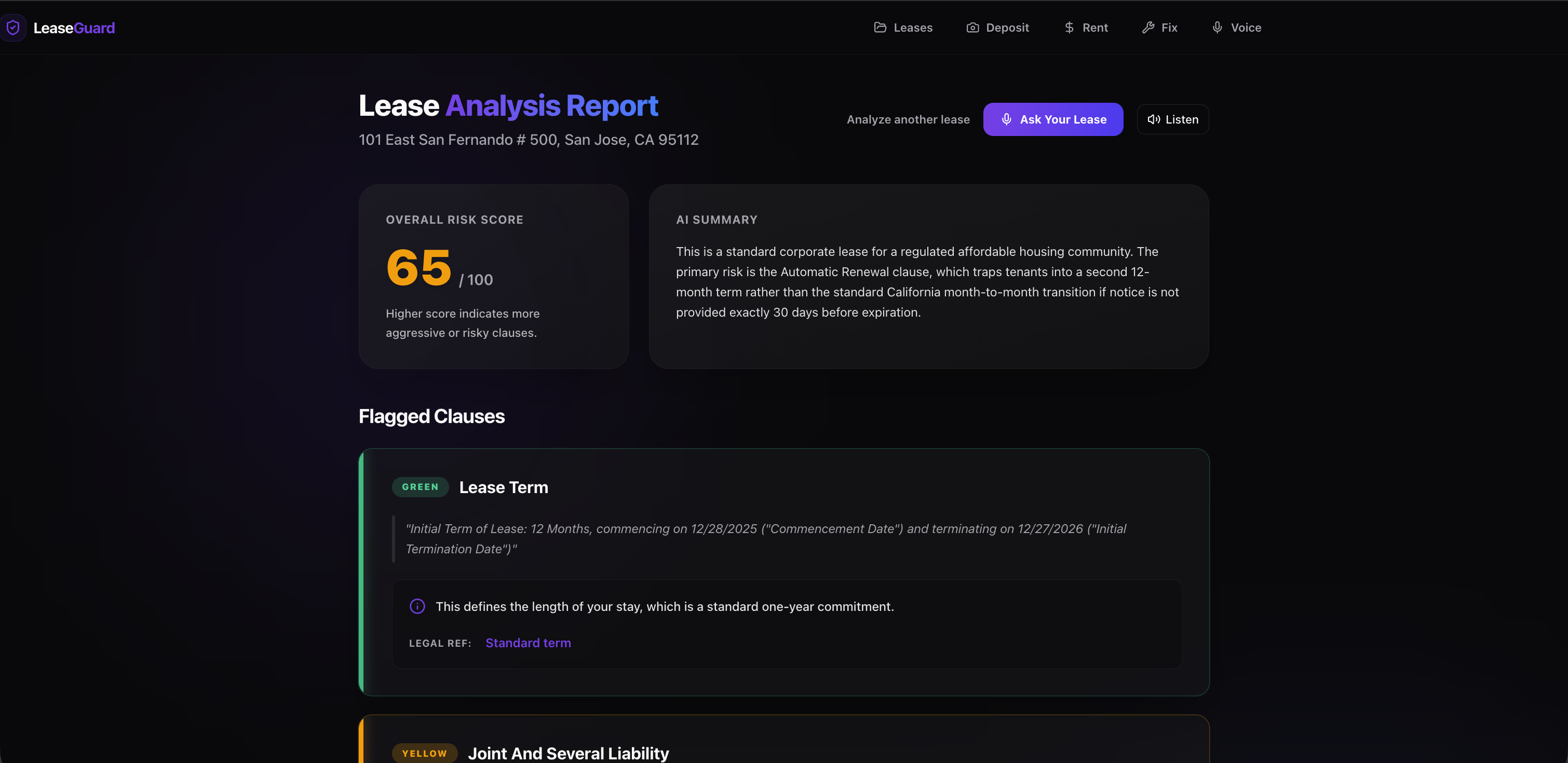Image resolution: width=1568 pixels, height=763 pixels.
Task: Click the folder icon beside Leases
Action: (880, 28)
